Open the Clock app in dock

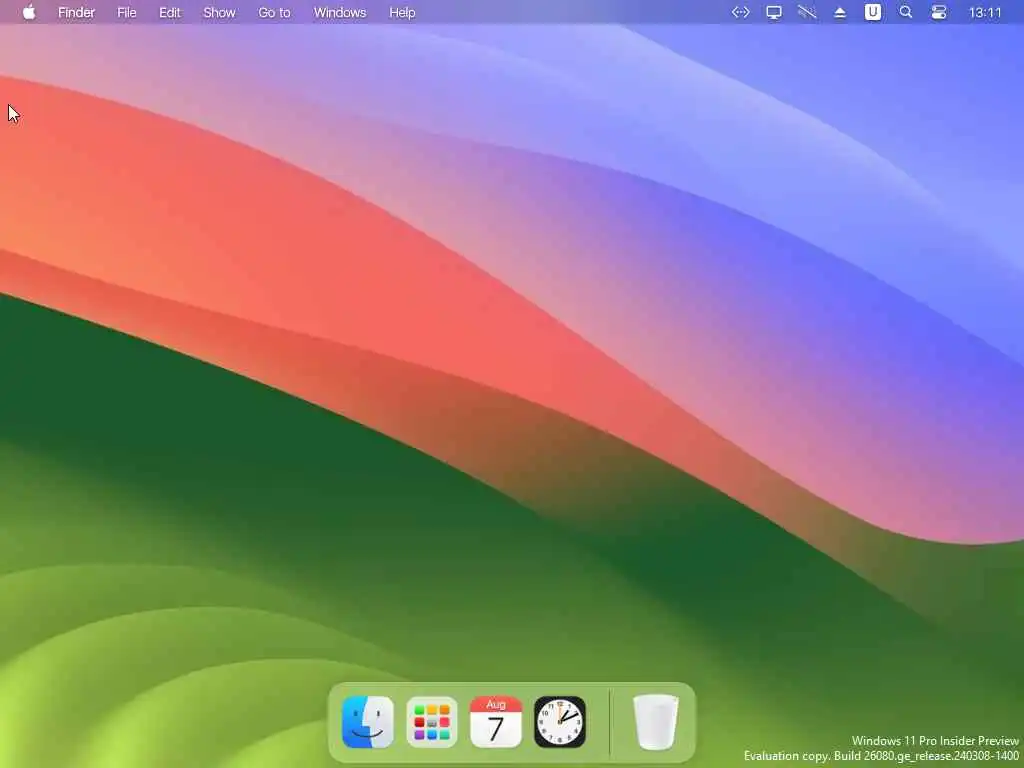[560, 722]
